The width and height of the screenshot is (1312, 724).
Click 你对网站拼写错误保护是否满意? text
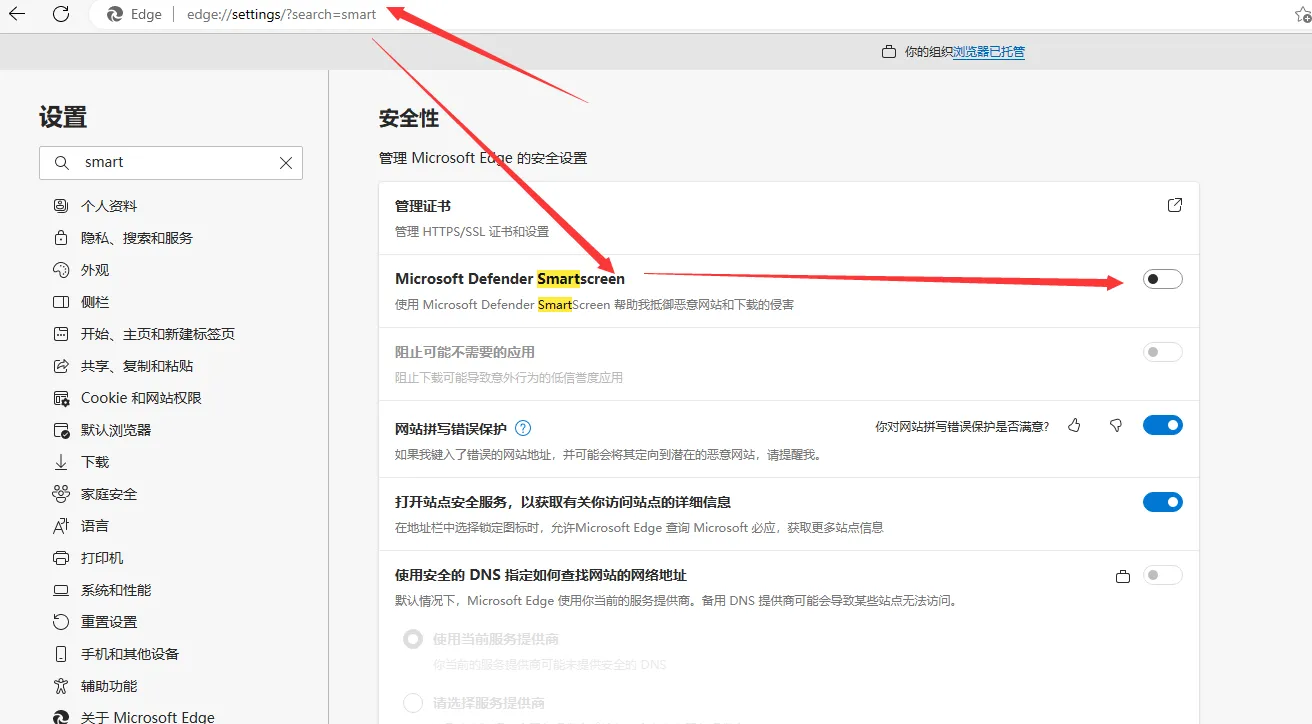962,427
